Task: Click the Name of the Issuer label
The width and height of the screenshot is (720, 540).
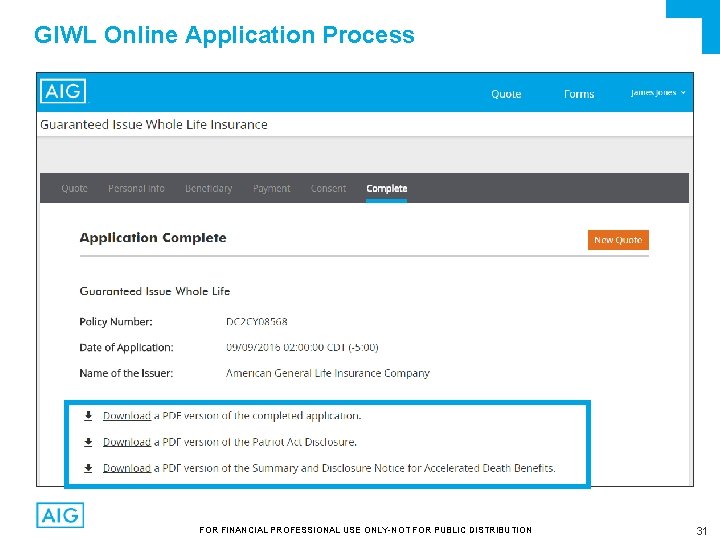Action: coord(126,373)
